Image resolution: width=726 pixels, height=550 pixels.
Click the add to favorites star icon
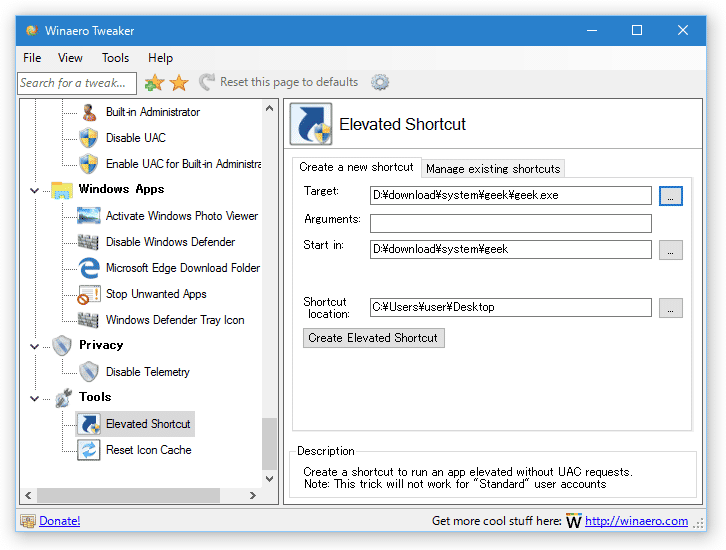tap(154, 82)
